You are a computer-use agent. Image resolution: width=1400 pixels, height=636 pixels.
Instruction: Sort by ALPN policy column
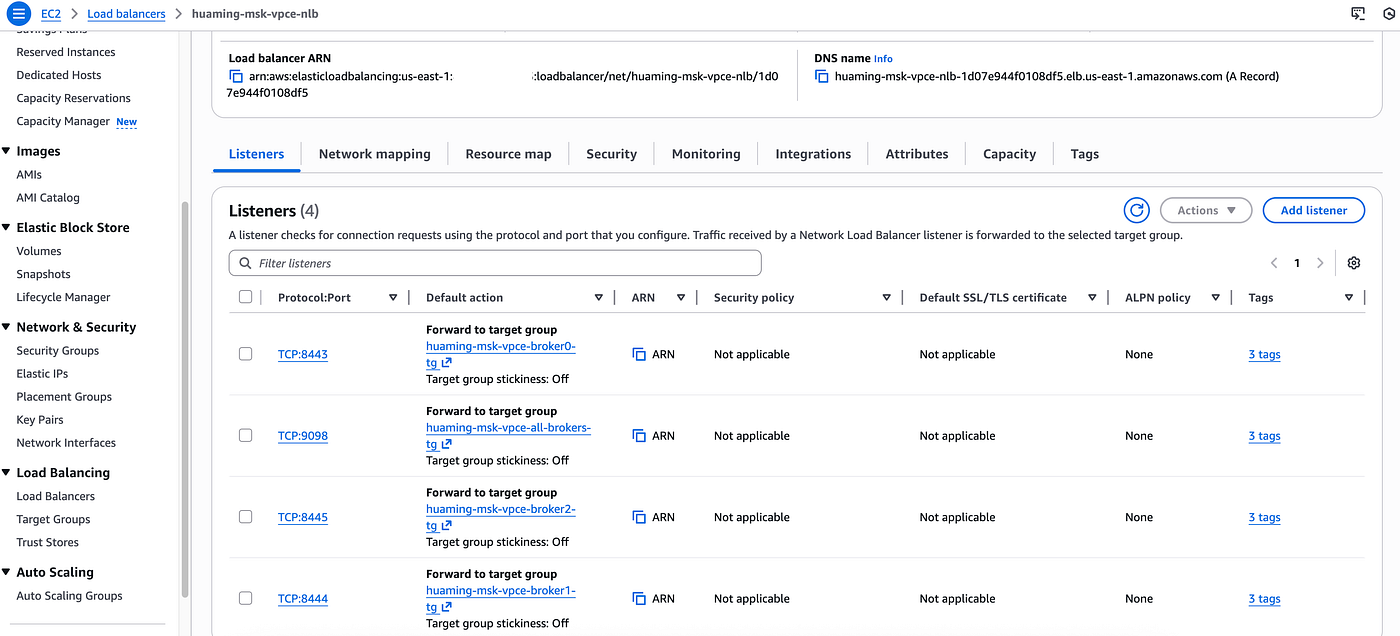(x=1216, y=298)
